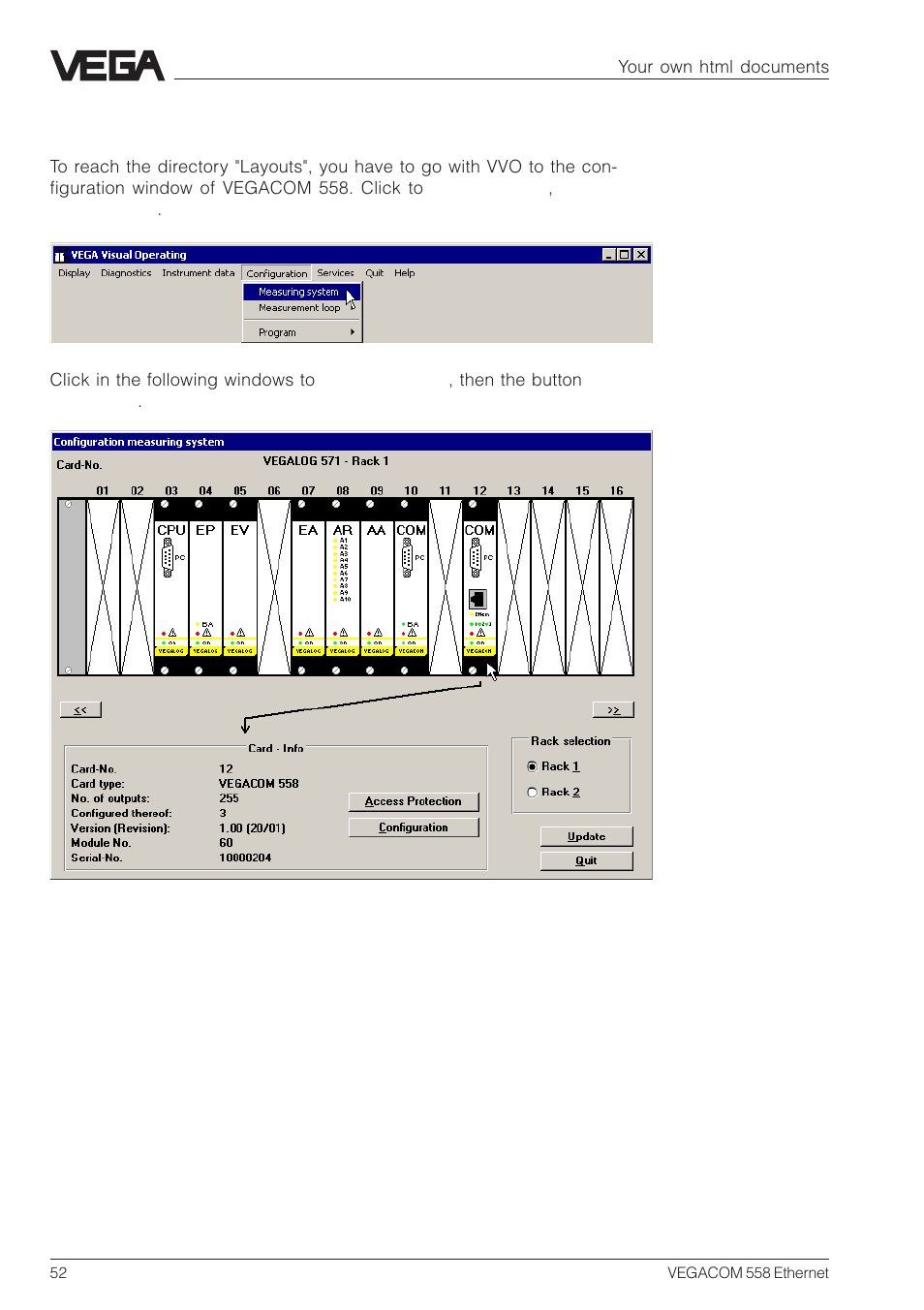
Task: Click the Configuration button in Card Info
Action: 414,827
